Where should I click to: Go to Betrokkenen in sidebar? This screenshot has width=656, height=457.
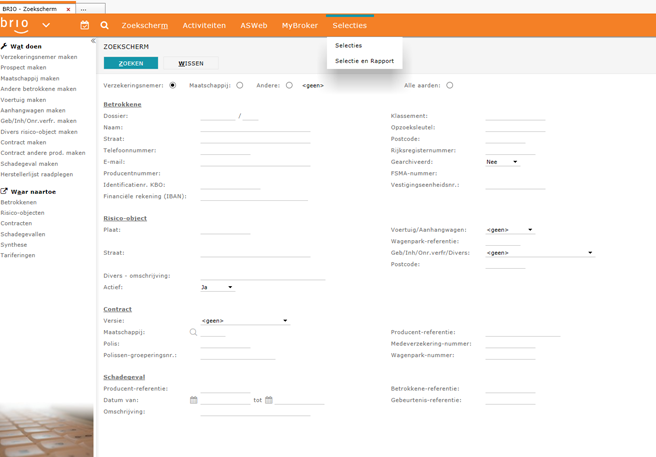coord(18,202)
